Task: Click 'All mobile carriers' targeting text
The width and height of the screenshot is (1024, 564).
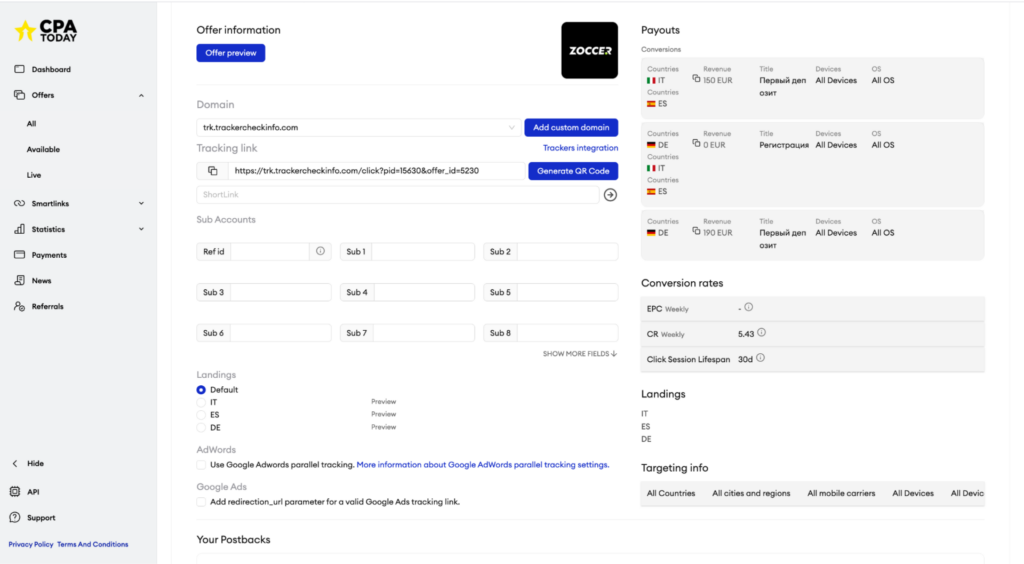Action: click(841, 494)
